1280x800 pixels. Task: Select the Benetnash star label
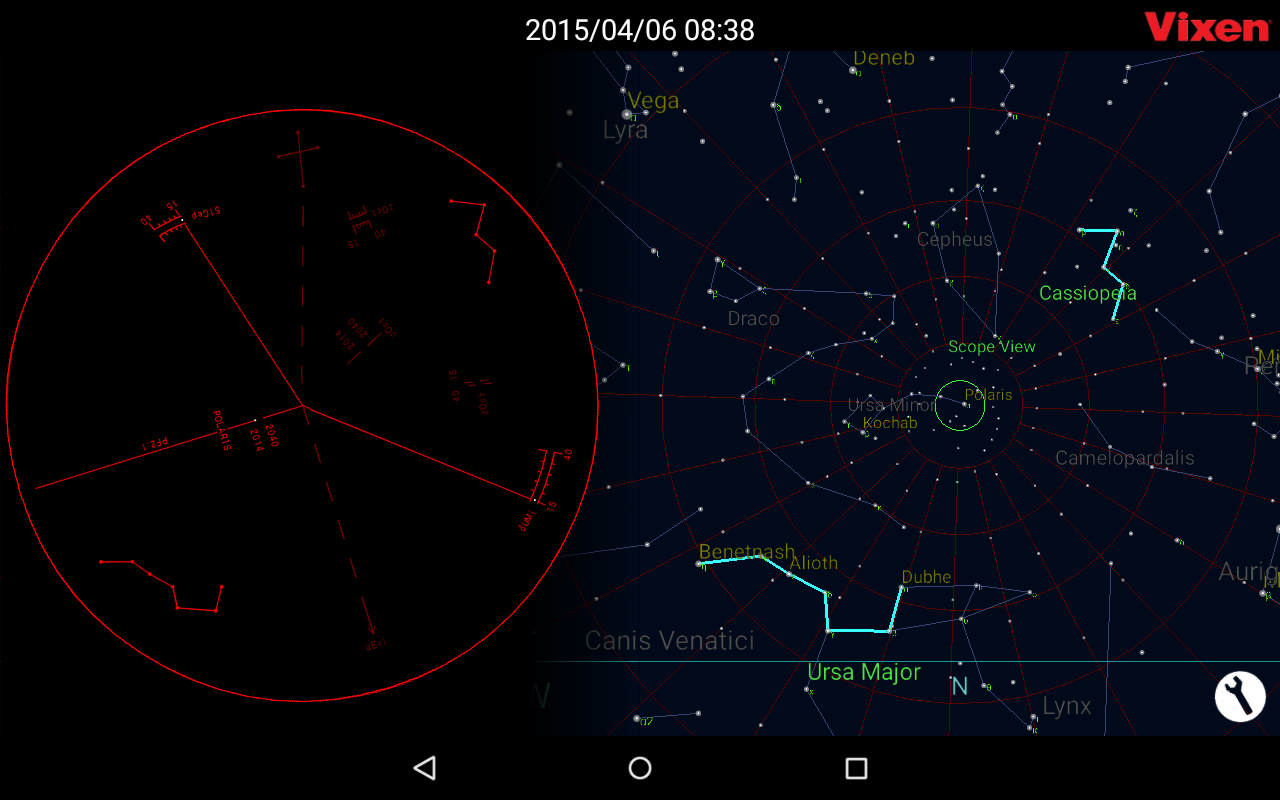[x=747, y=552]
